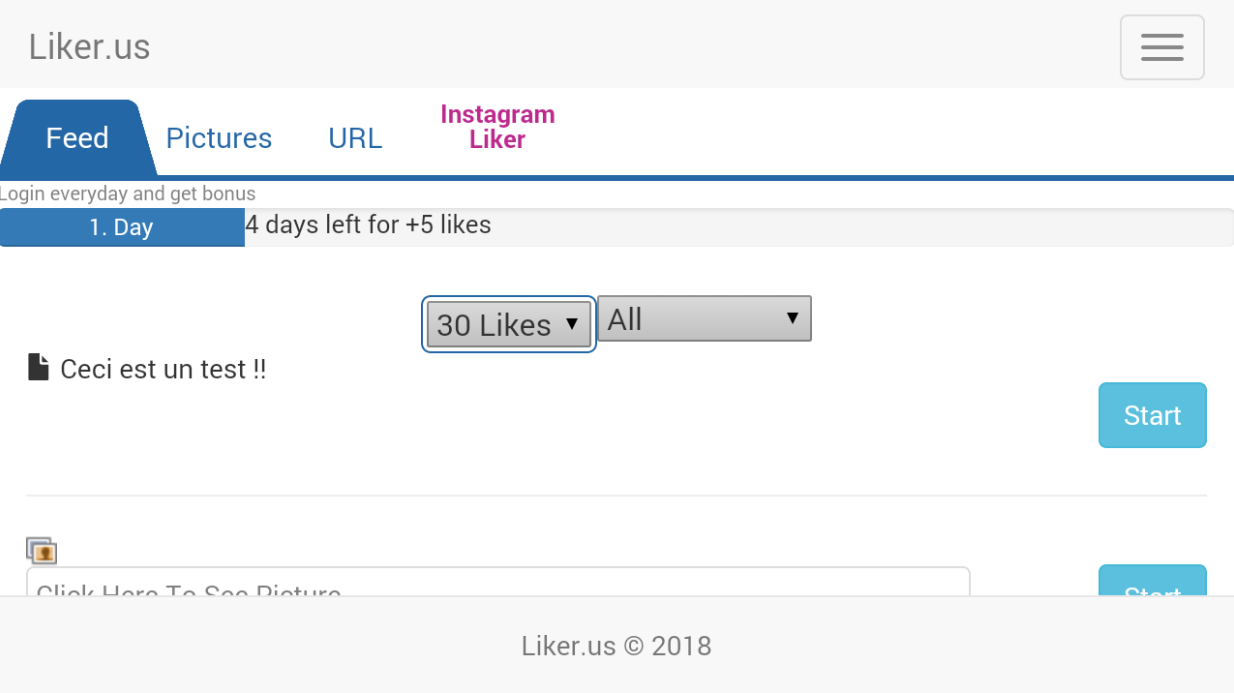This screenshot has height=693, width=1234.
Task: Select the post text Ceci est un test
Action: (x=163, y=370)
